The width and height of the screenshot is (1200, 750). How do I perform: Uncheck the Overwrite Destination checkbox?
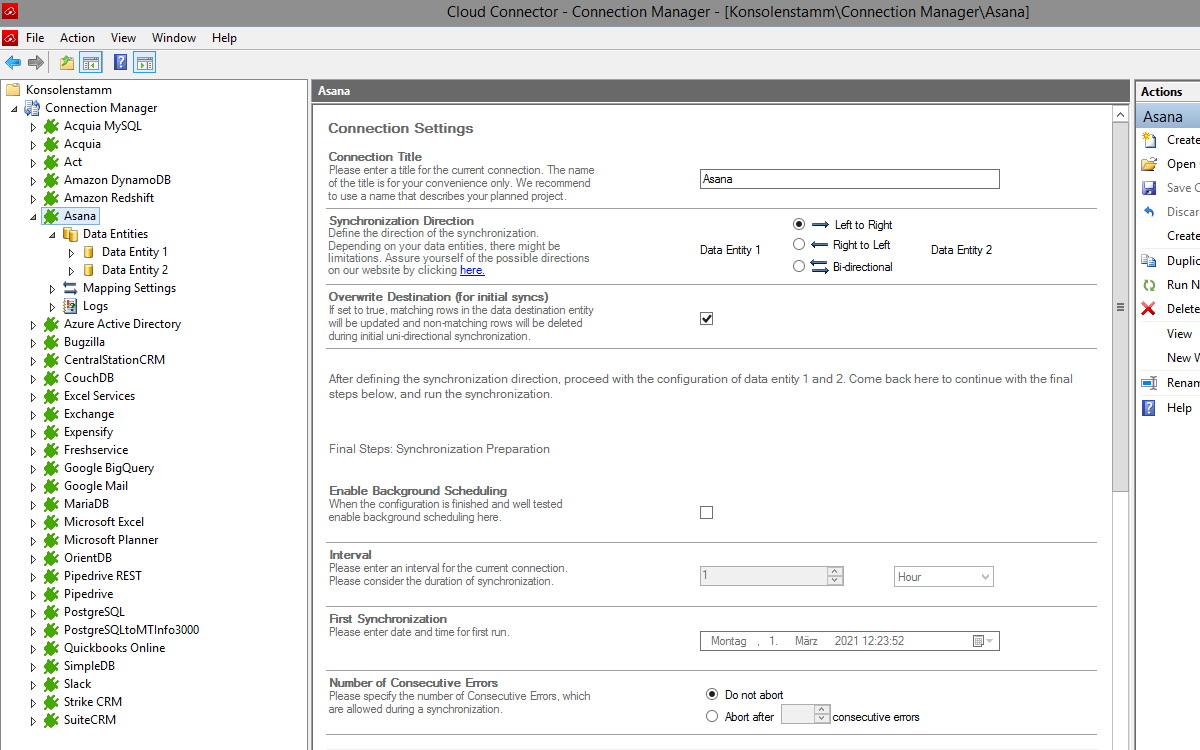click(x=707, y=319)
